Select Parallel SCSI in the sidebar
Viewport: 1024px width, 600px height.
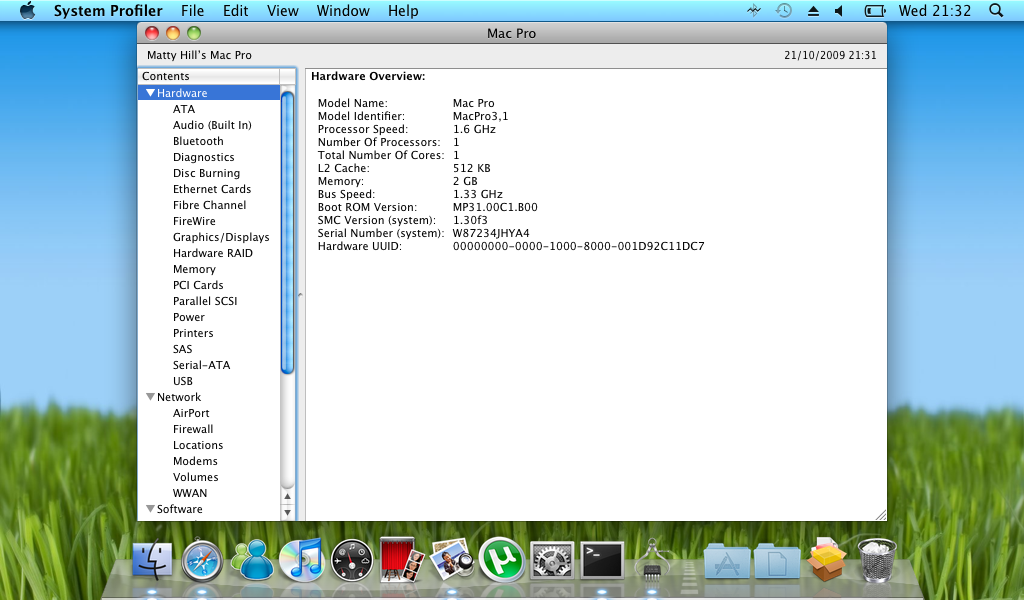pos(205,301)
